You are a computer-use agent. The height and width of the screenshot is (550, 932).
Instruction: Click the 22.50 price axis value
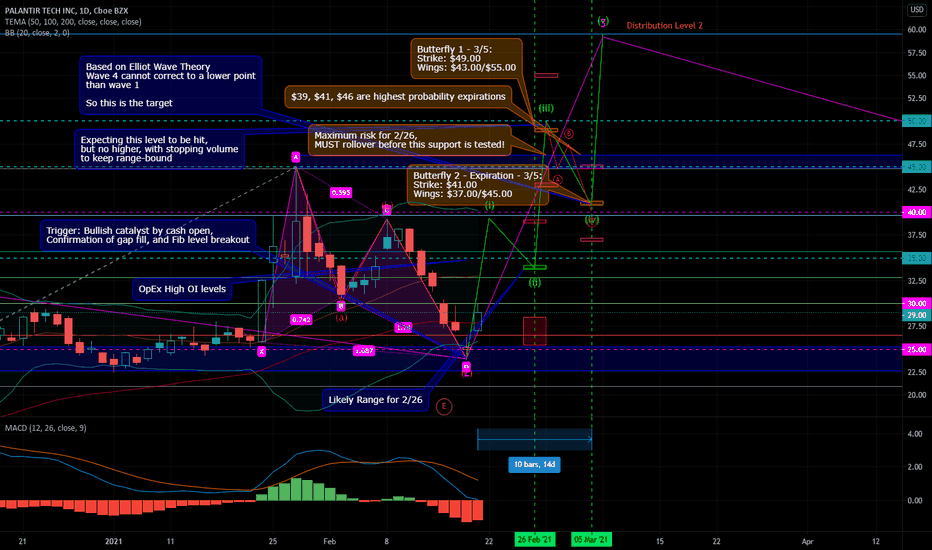pos(917,372)
